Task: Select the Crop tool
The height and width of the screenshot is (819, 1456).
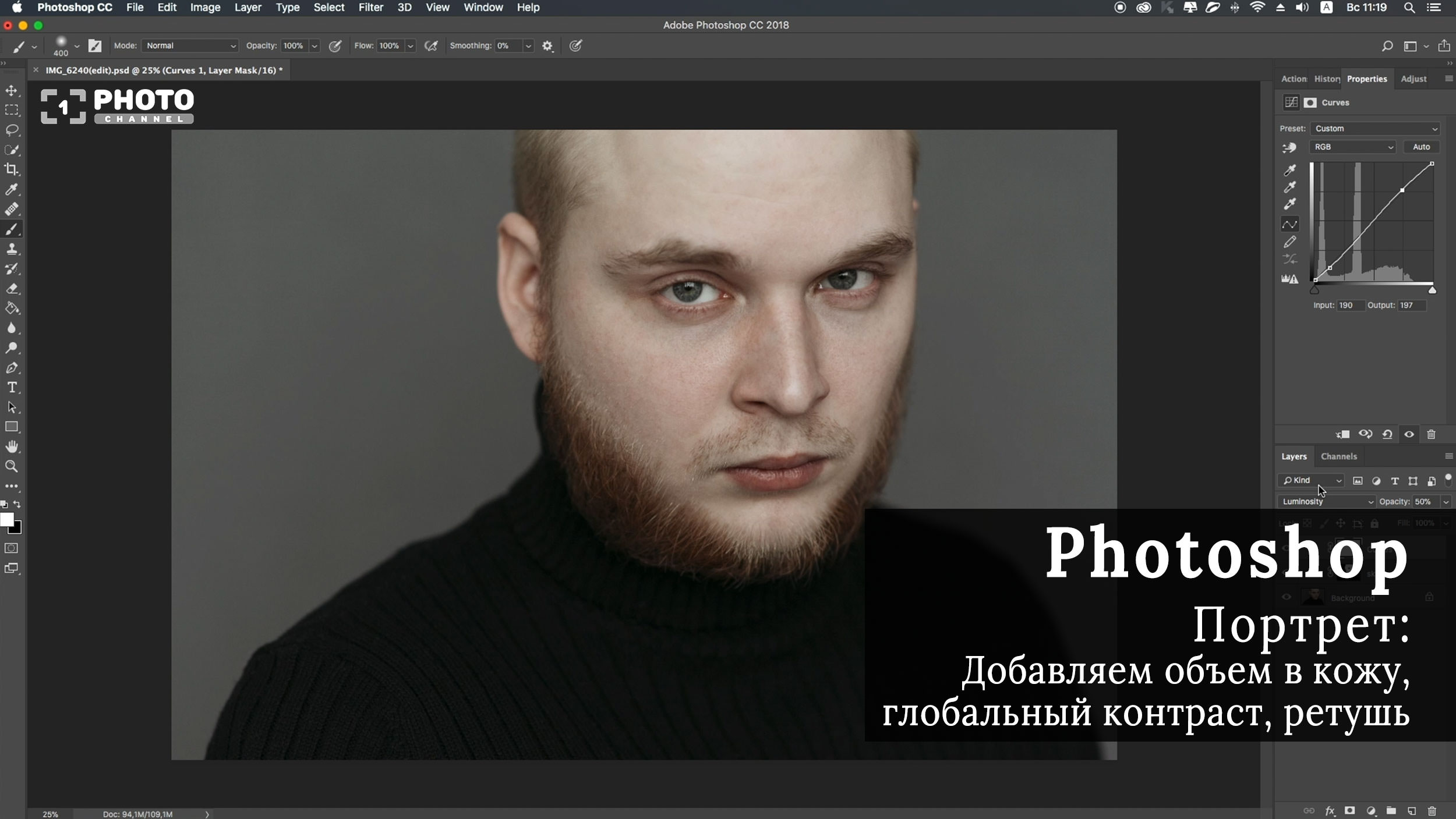Action: coord(12,169)
